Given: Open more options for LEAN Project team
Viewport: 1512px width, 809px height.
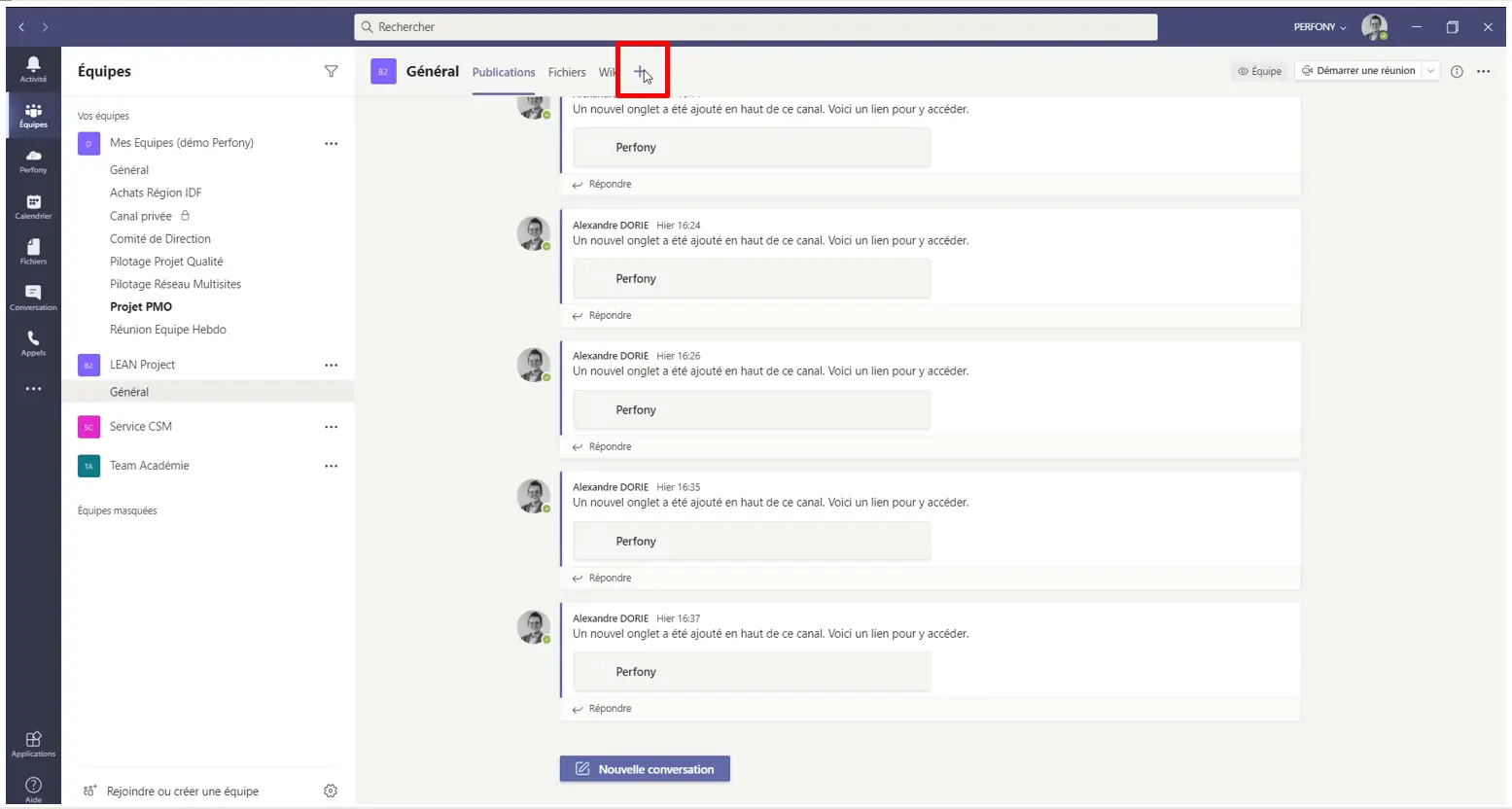Looking at the screenshot, I should pyautogui.click(x=331, y=366).
